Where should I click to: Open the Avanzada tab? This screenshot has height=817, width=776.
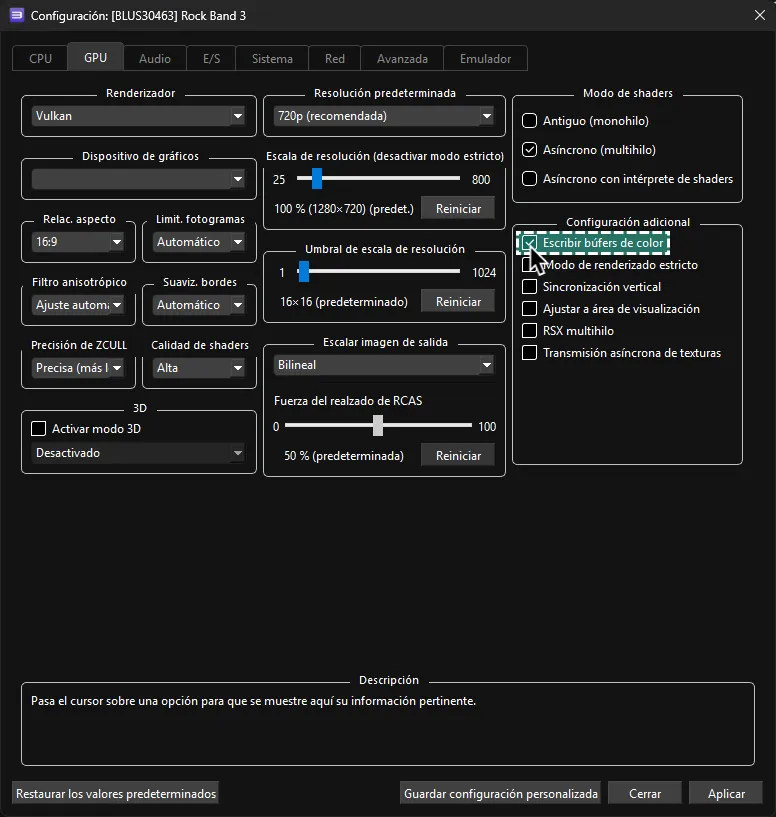tap(402, 58)
